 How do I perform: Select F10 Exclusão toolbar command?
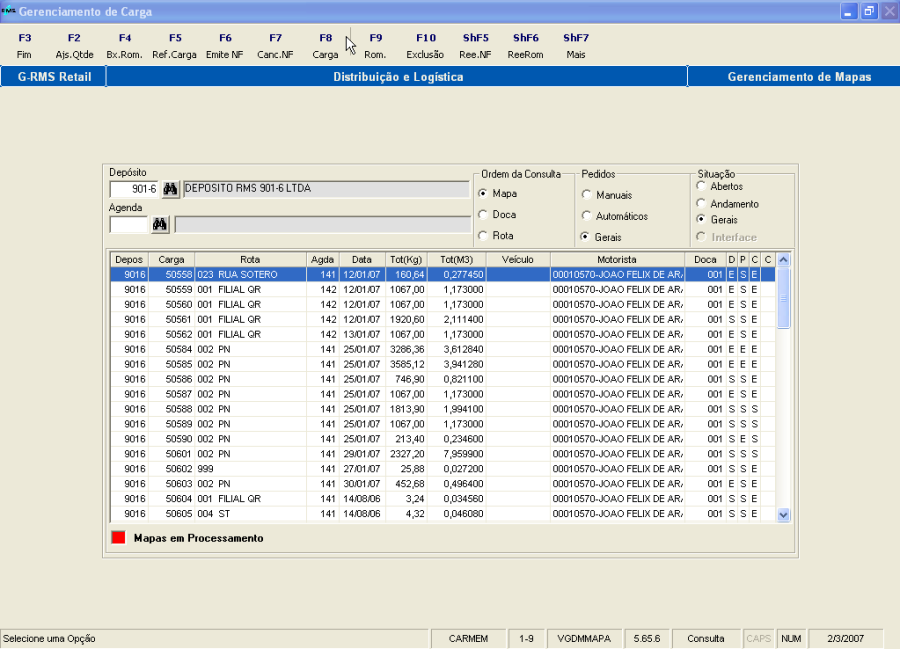(426, 46)
